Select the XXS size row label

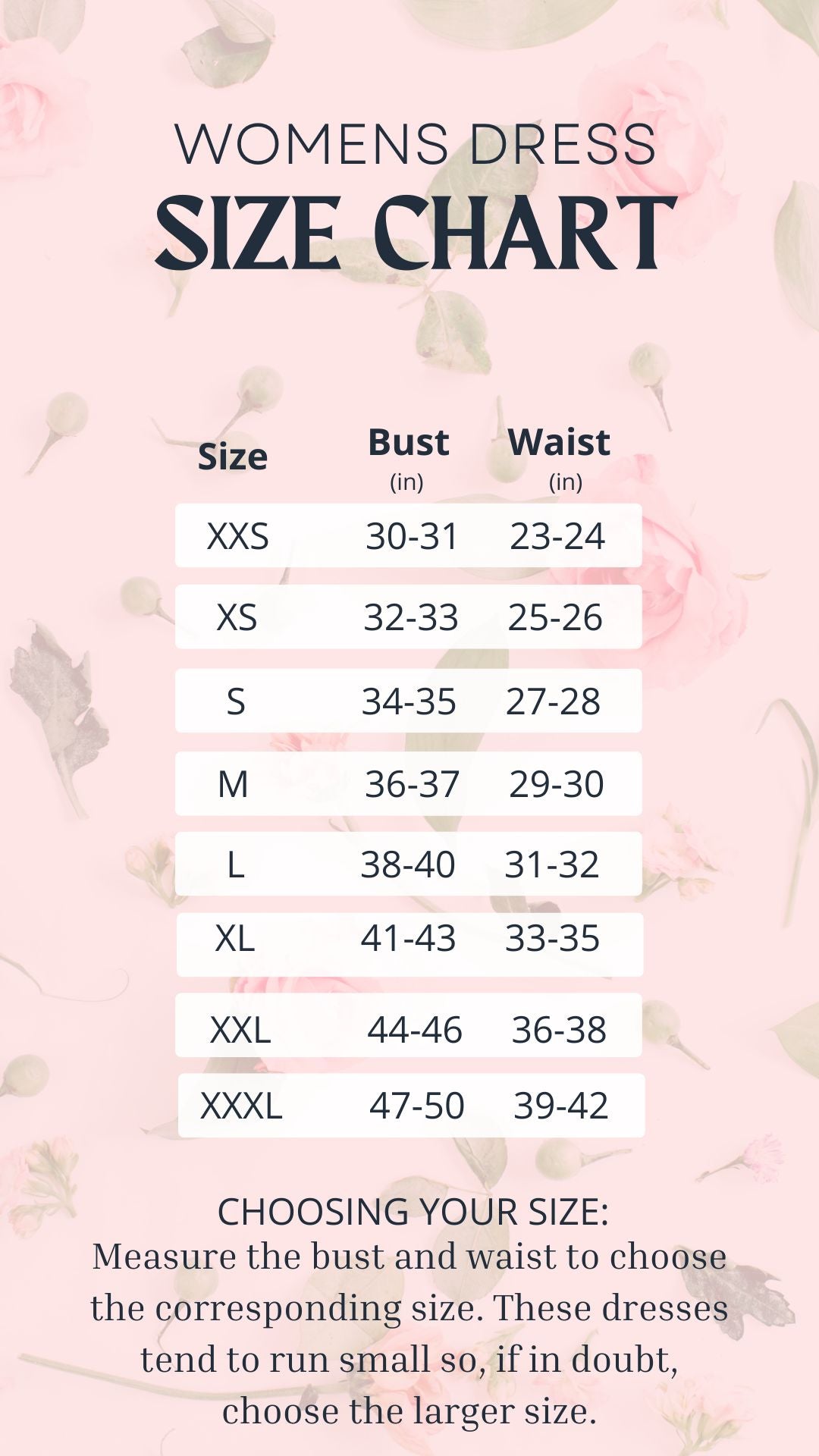(237, 536)
